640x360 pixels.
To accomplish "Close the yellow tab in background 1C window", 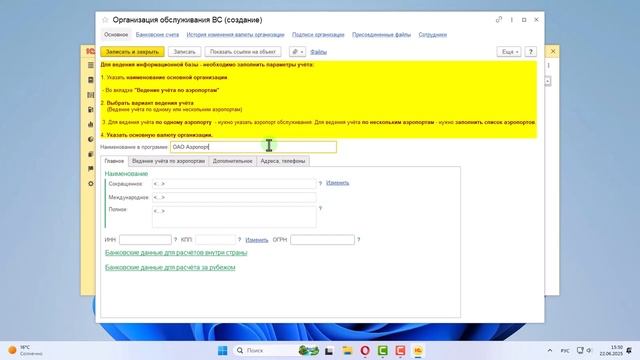I will pos(553,51).
